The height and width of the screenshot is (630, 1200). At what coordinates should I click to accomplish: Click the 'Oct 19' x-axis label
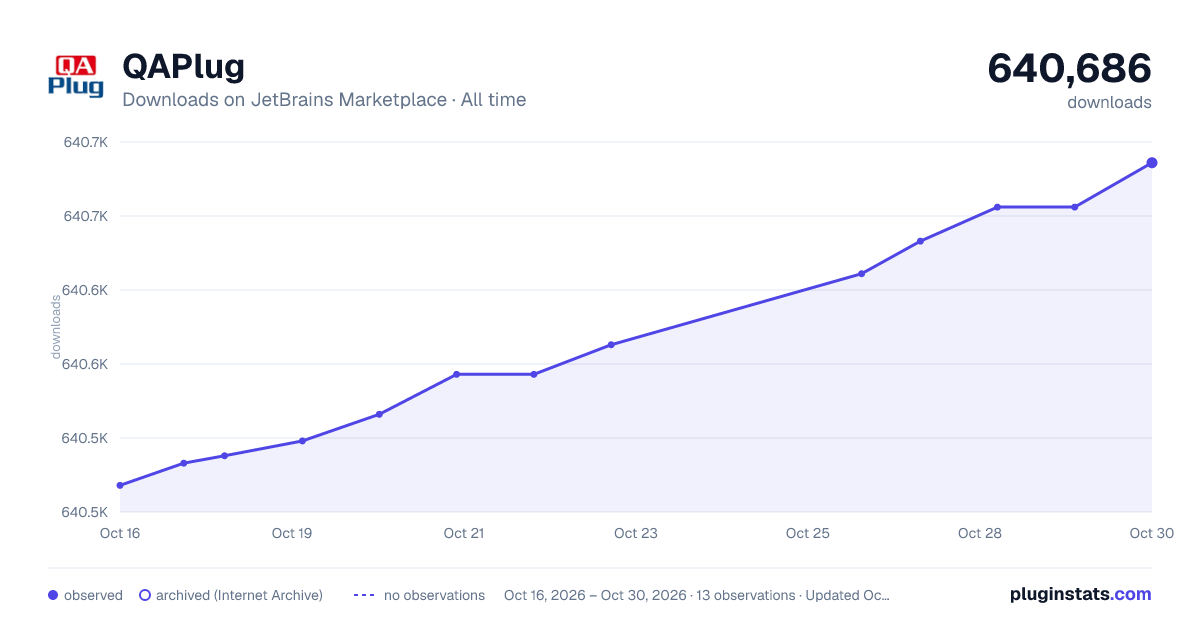(x=292, y=533)
